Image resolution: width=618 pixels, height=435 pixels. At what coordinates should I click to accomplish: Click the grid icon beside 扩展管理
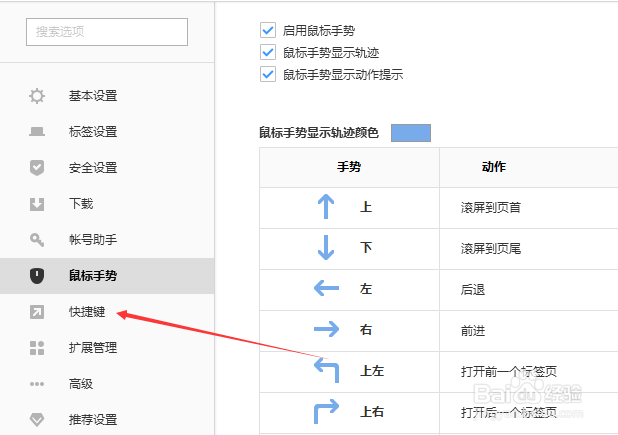coord(37,348)
